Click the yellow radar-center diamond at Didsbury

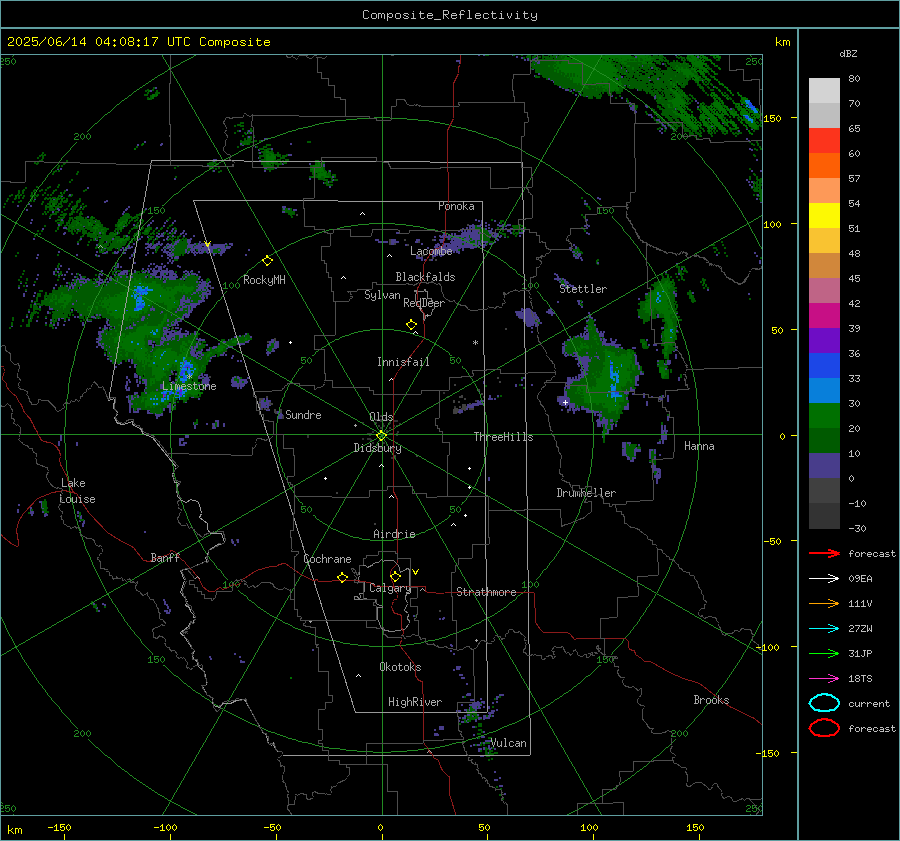(382, 436)
